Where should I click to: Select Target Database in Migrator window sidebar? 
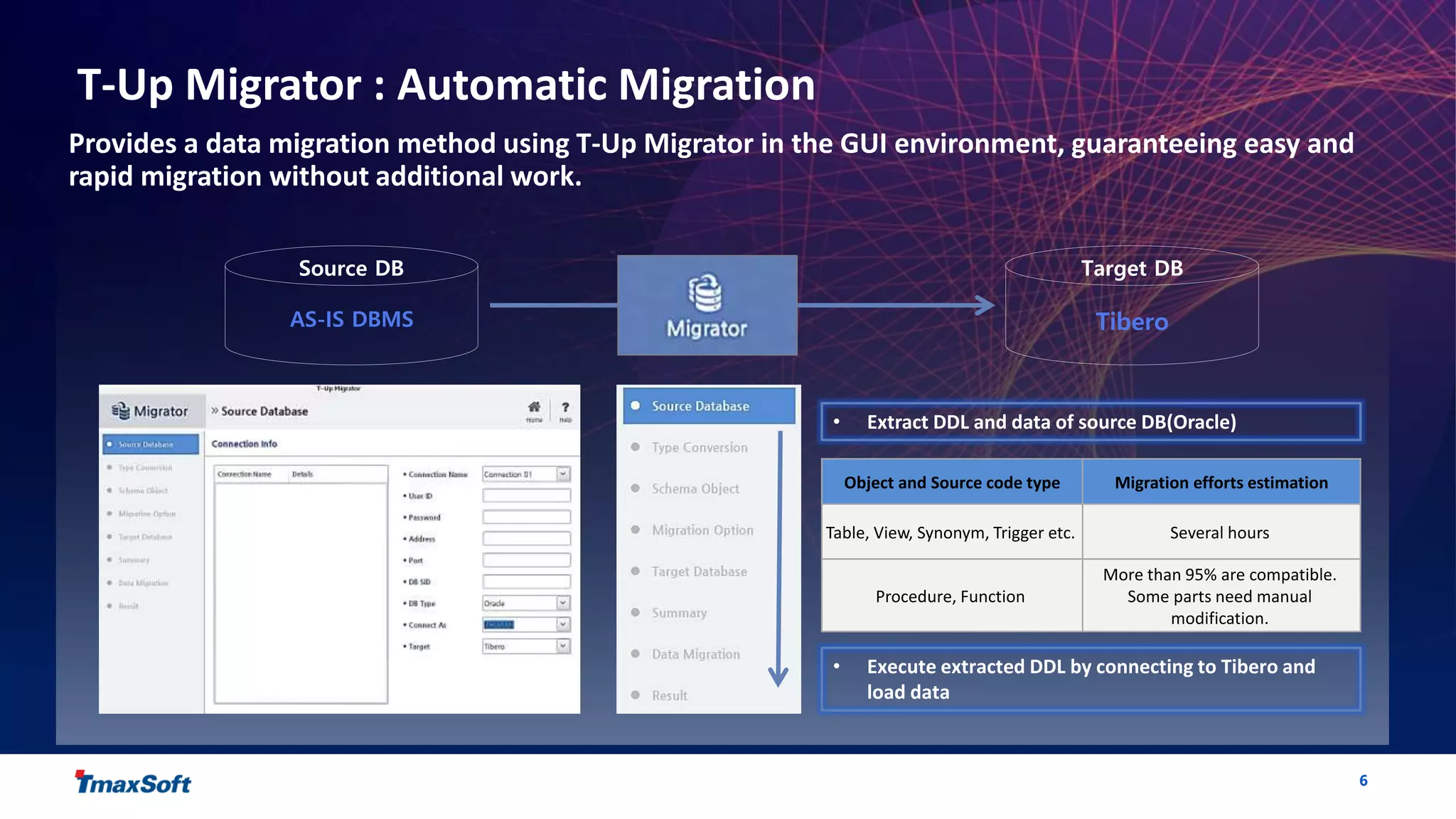pos(145,537)
